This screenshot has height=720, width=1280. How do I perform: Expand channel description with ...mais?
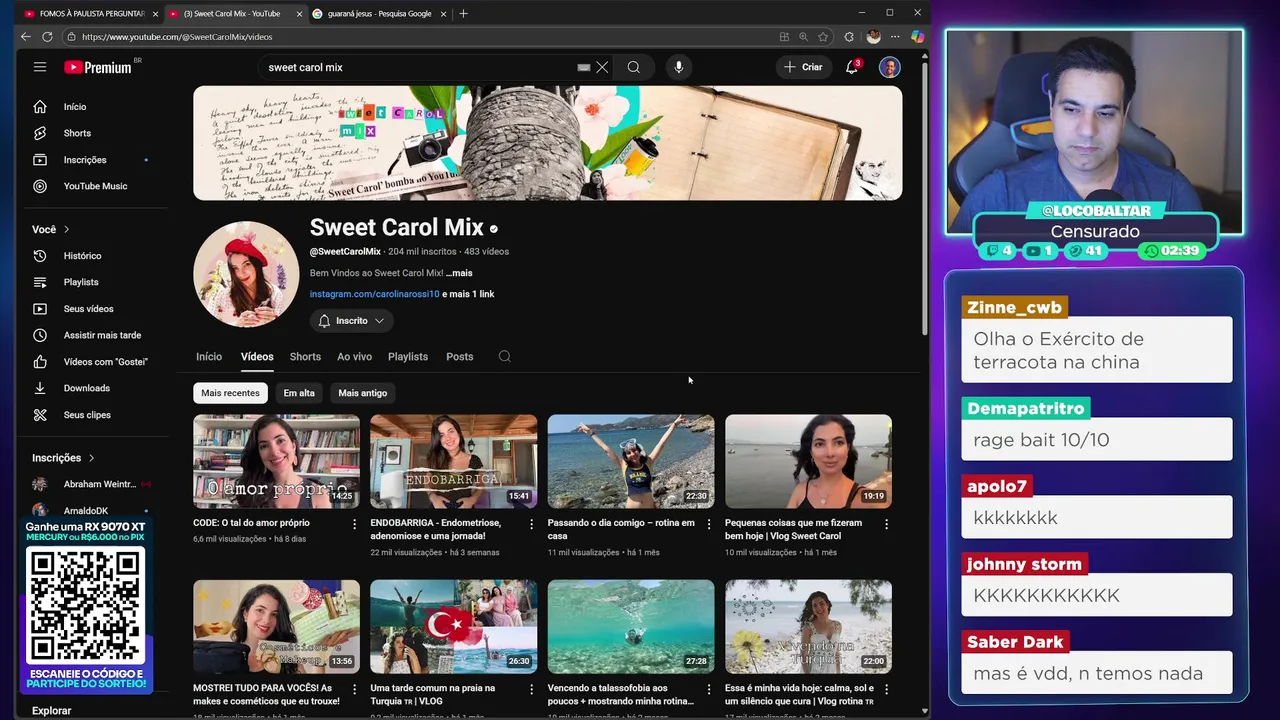tap(459, 273)
